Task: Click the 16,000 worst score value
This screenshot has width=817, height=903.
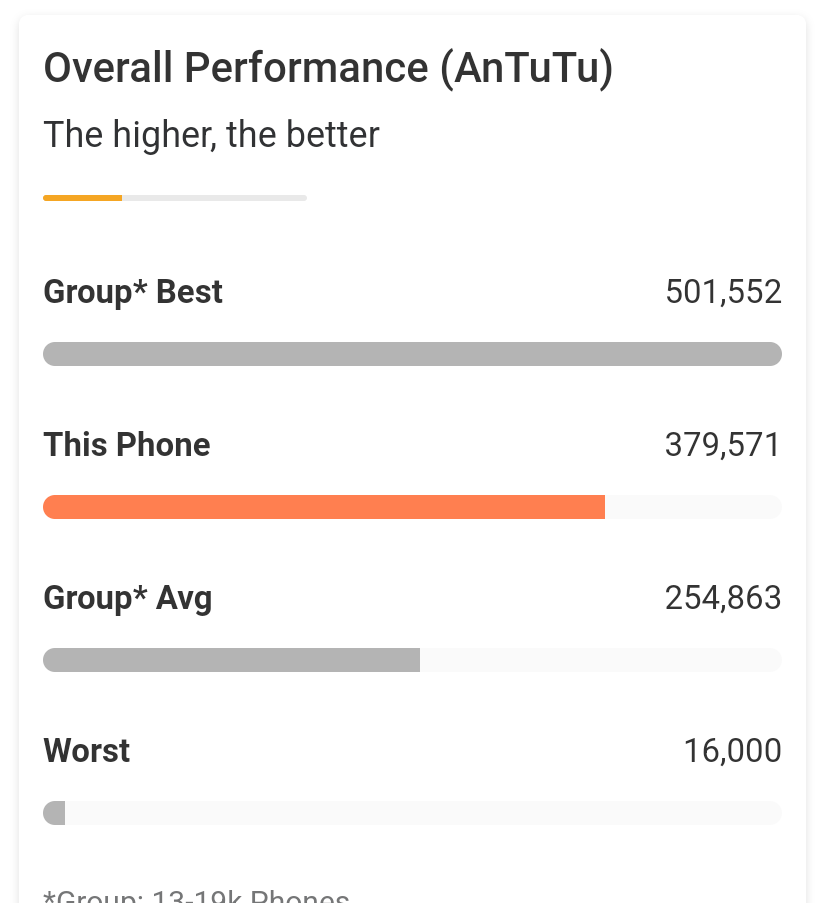Action: 732,751
